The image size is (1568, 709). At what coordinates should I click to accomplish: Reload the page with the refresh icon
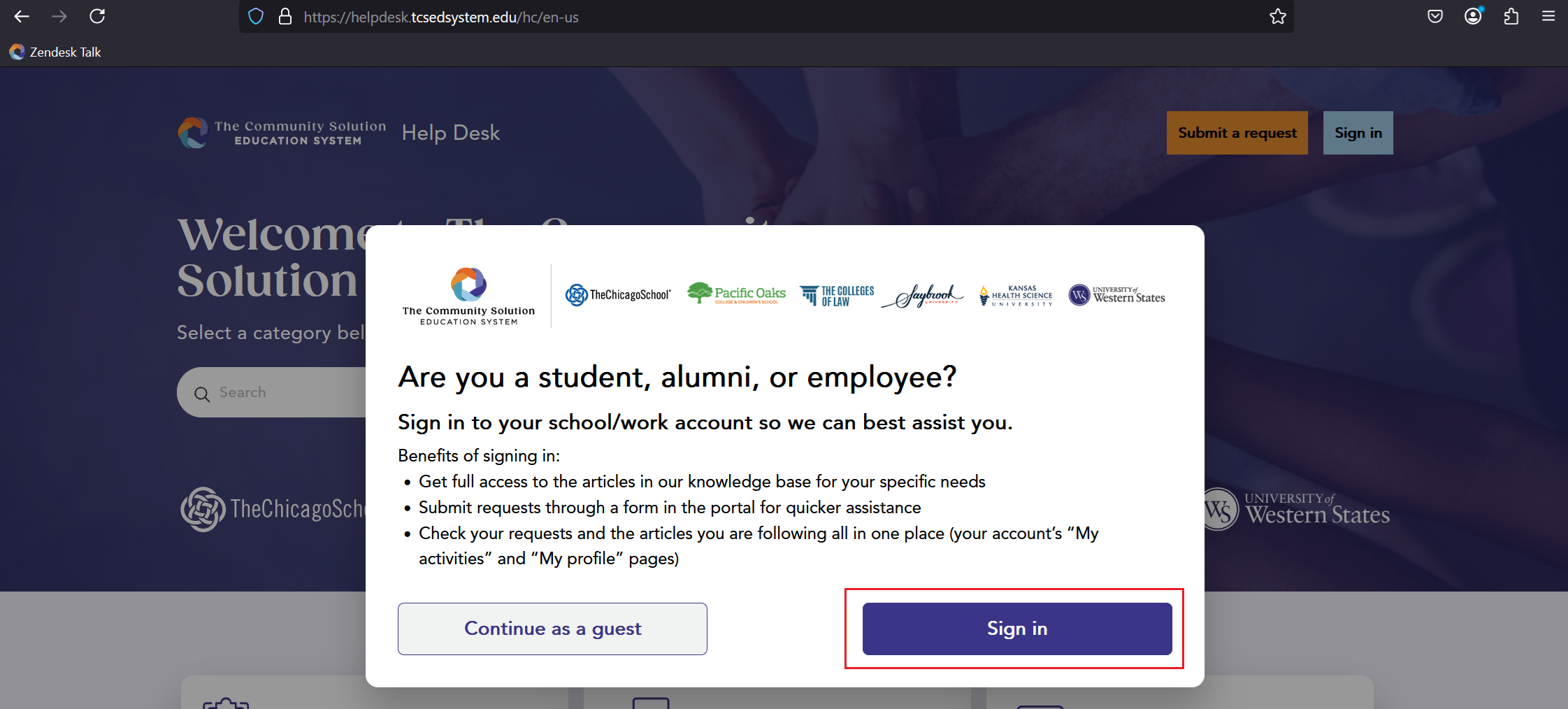[97, 16]
